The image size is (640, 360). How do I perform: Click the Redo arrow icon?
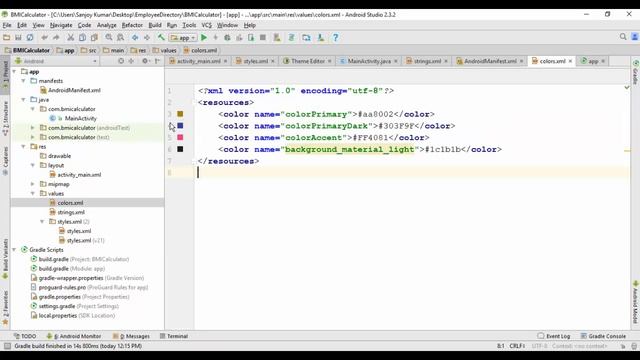pos(56,38)
